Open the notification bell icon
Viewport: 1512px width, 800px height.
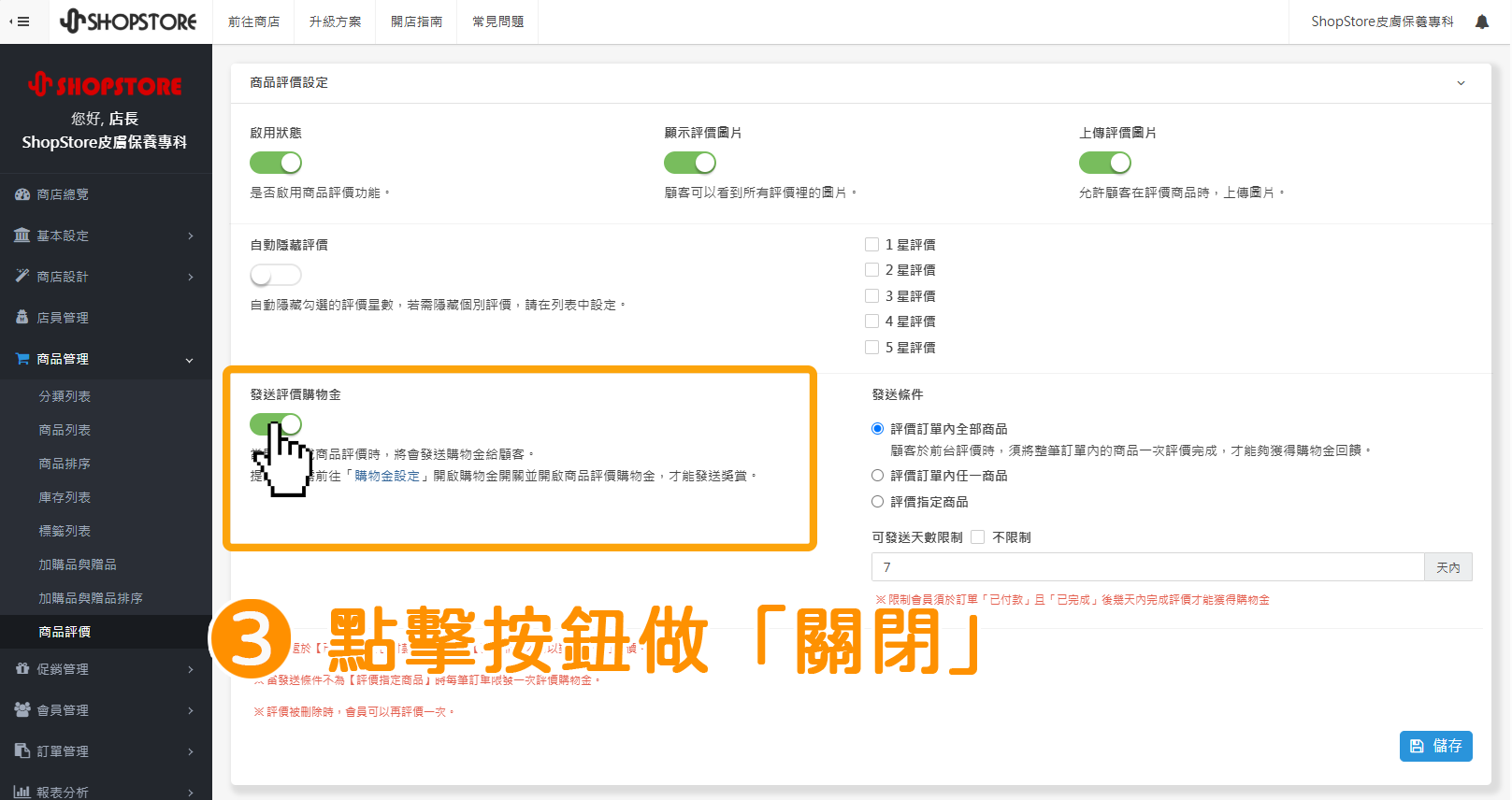[x=1482, y=21]
